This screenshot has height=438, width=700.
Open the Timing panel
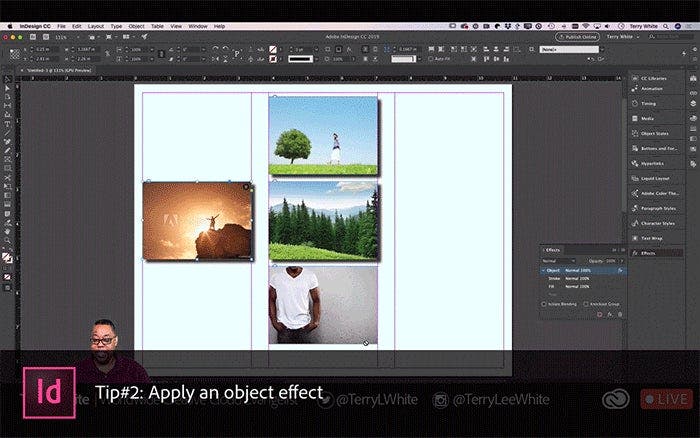[649, 103]
